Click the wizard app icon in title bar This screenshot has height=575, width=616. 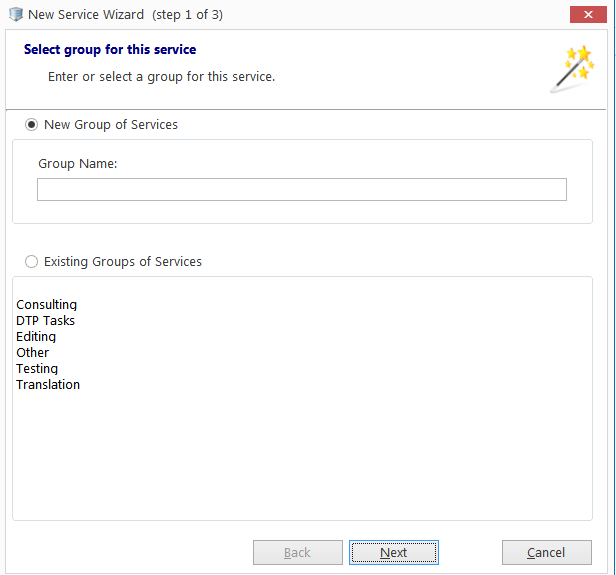16,14
